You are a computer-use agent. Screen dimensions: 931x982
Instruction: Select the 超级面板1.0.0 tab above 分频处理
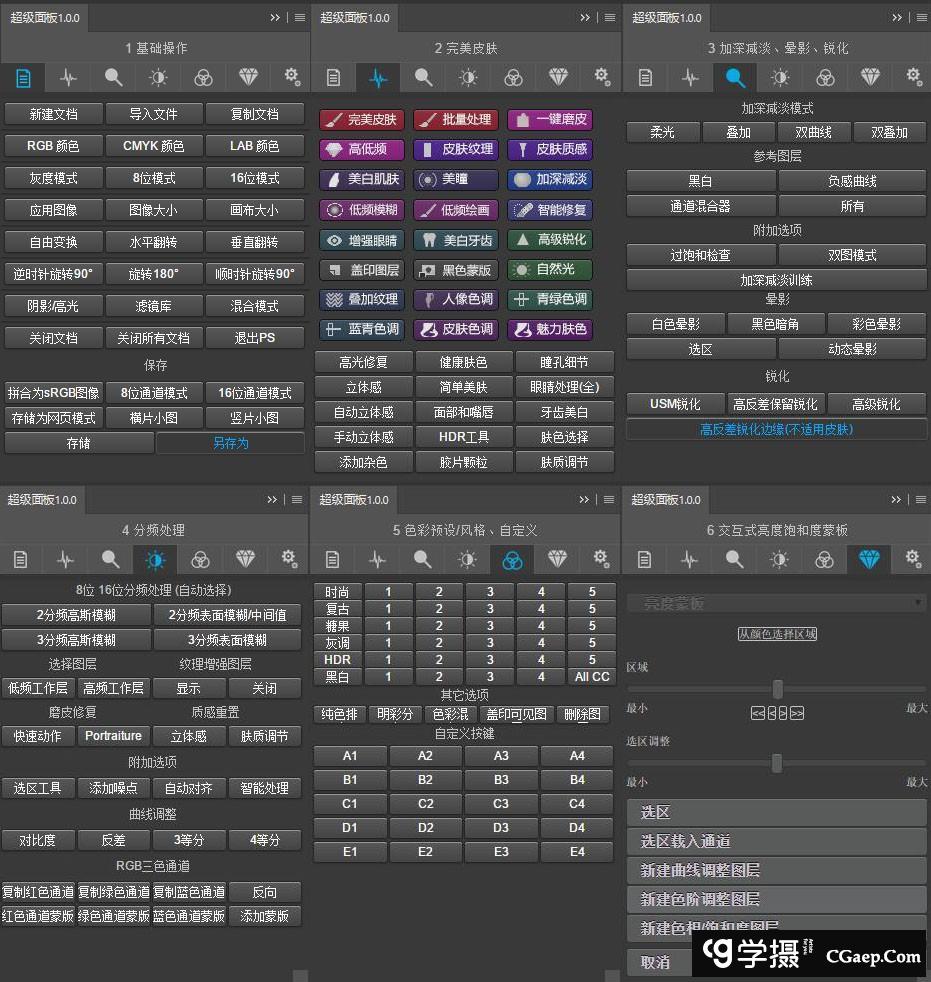[44, 500]
